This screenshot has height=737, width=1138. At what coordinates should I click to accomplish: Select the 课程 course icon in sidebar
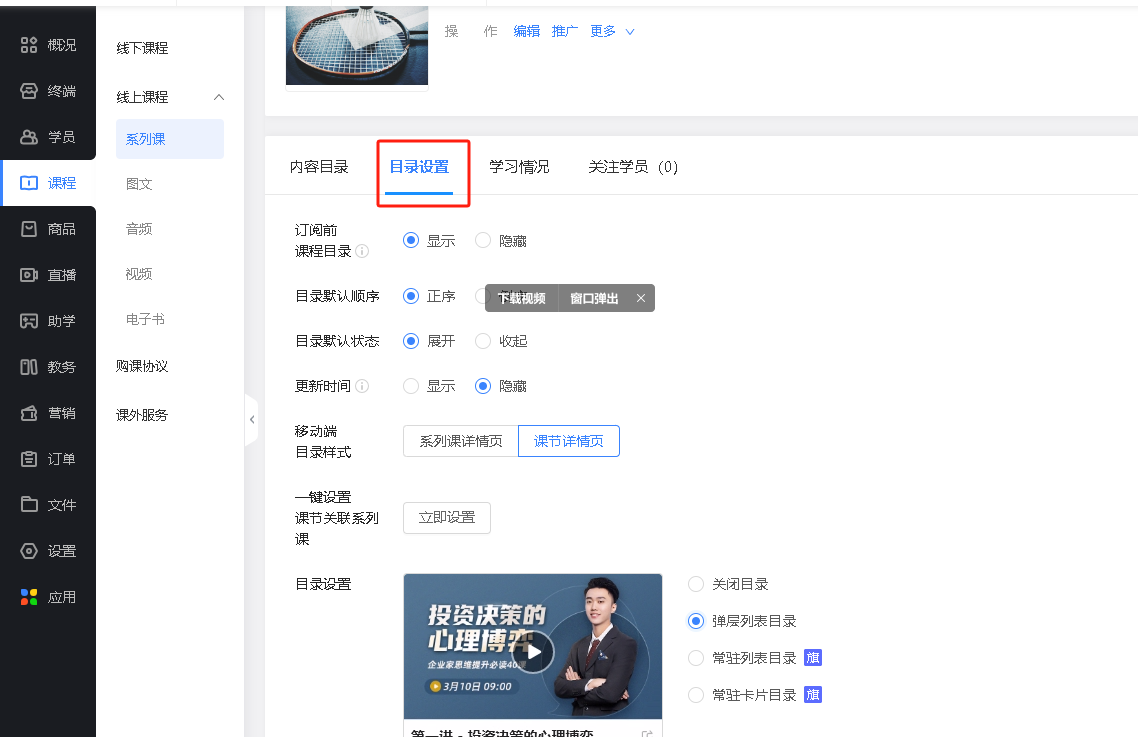[28, 183]
